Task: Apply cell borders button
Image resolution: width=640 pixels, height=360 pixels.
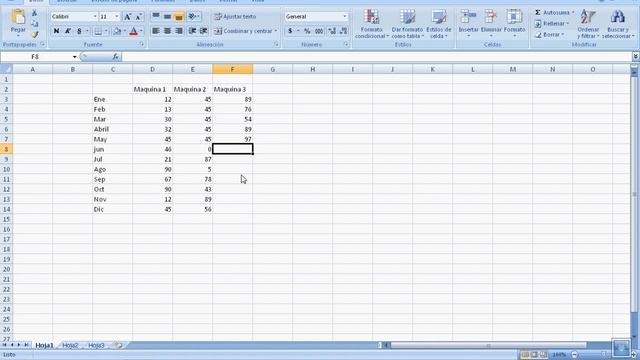Action: (x=98, y=31)
